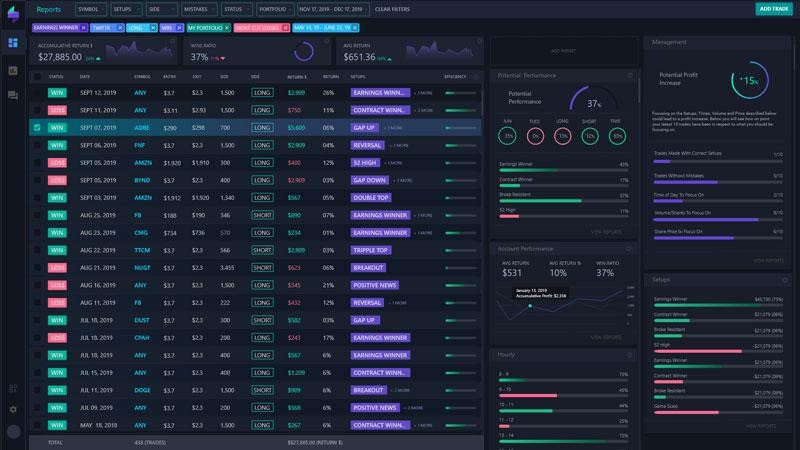
Task: Open the Symbol filter dropdown
Action: [x=88, y=9]
